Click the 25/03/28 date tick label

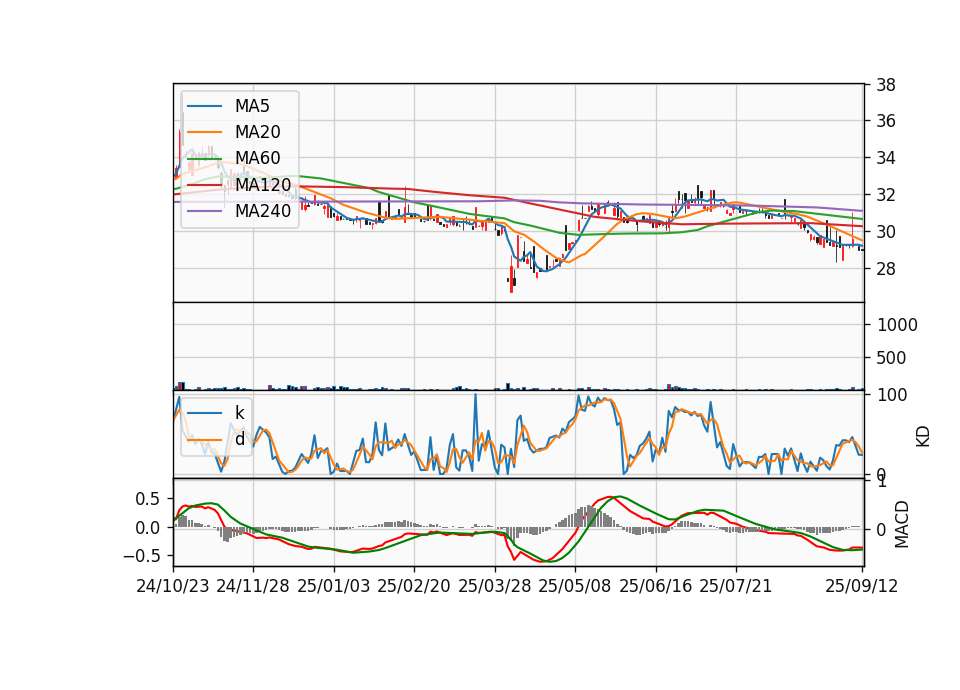click(495, 586)
